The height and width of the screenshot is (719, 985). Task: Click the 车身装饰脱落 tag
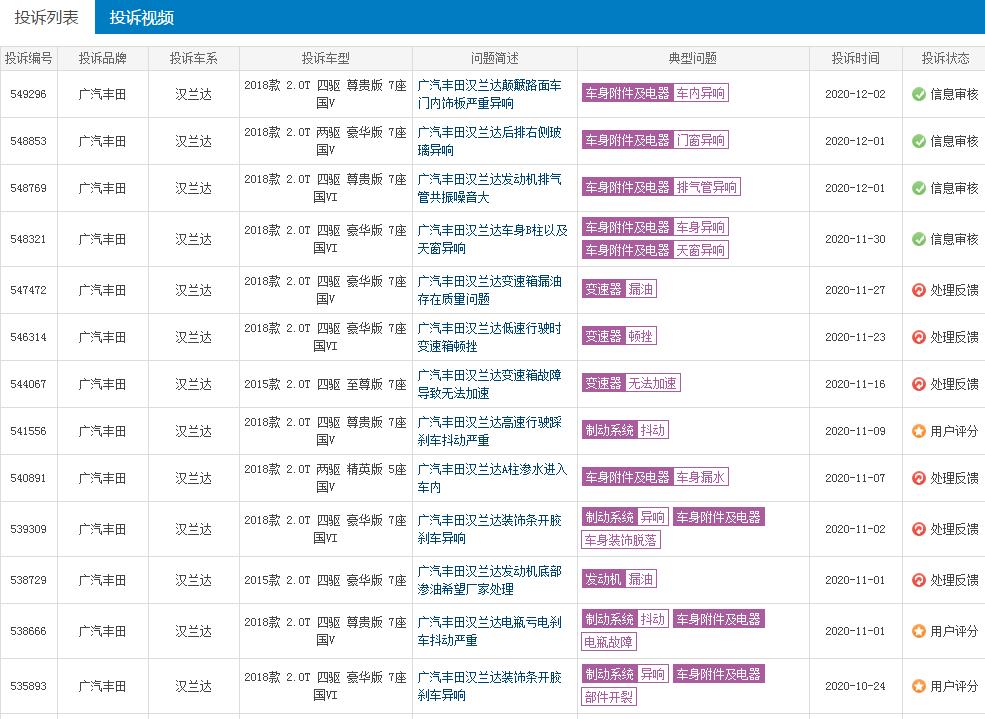621,540
